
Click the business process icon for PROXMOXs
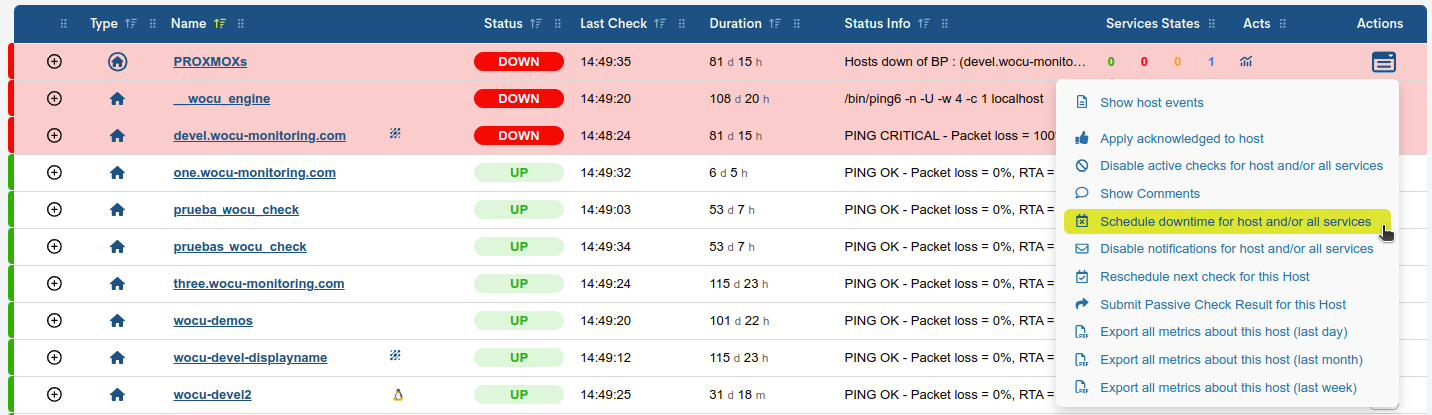point(117,62)
